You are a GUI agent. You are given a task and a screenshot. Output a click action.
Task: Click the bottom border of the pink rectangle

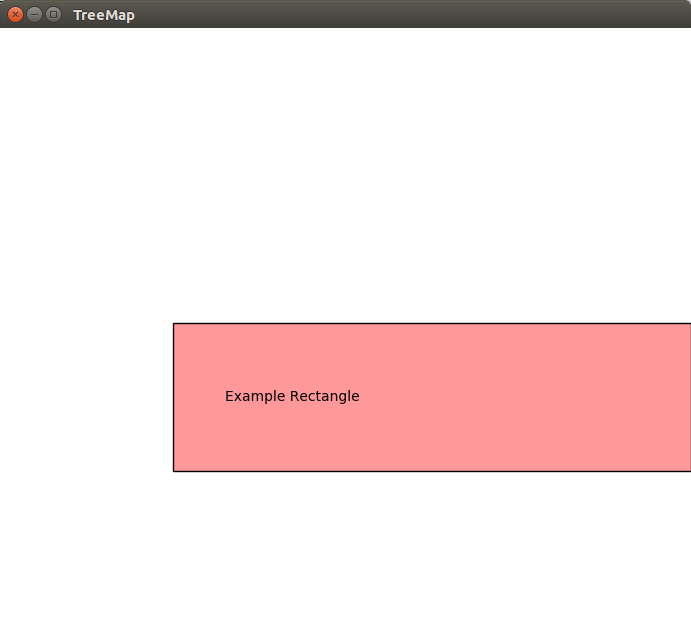[430, 470]
